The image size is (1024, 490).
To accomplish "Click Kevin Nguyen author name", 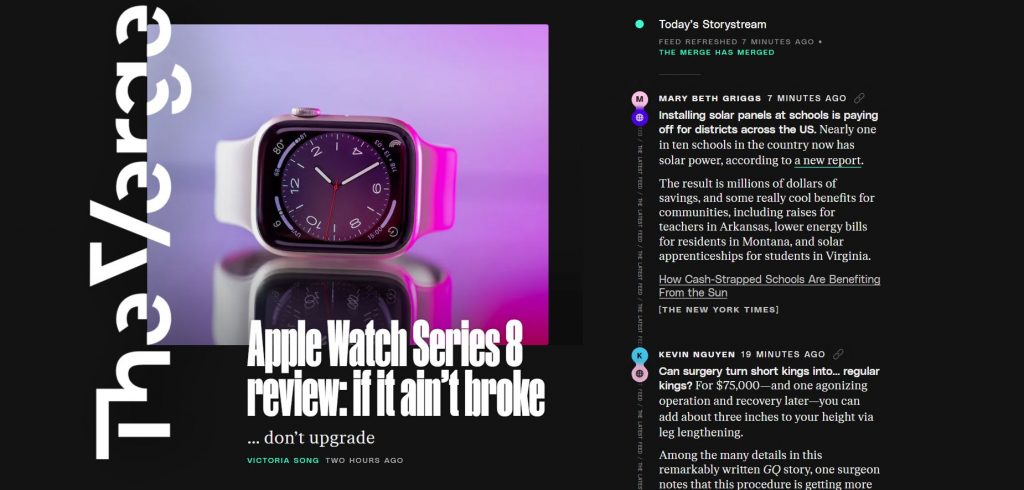I will click(x=697, y=354).
